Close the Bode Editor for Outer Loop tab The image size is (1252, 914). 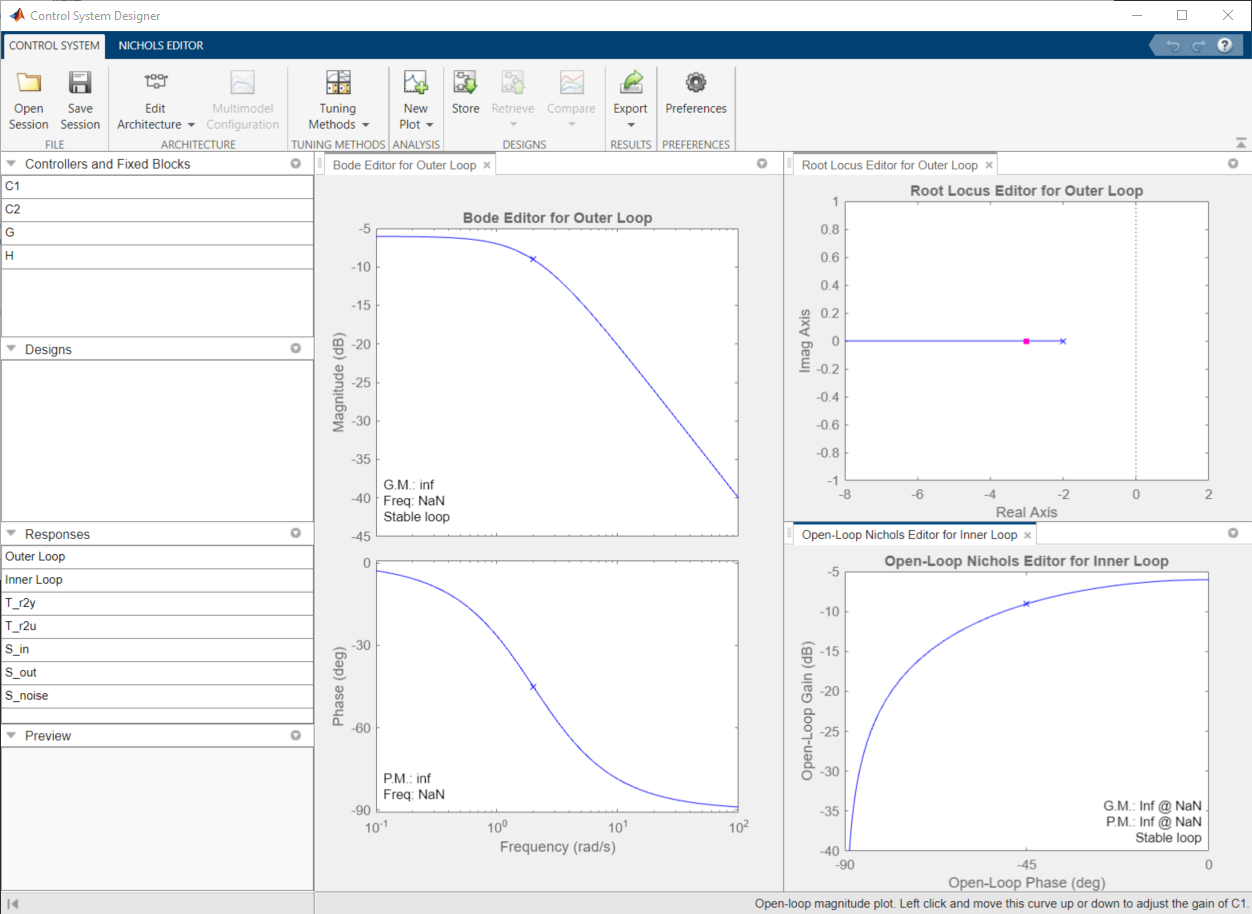tap(487, 165)
